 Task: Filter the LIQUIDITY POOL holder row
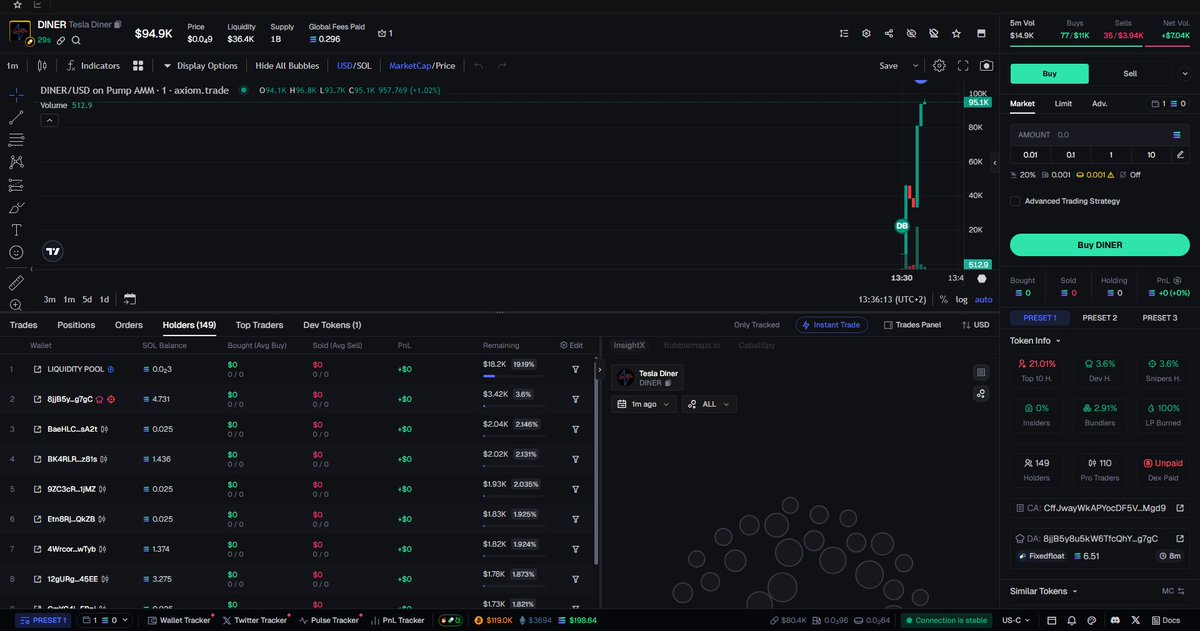tap(576, 369)
